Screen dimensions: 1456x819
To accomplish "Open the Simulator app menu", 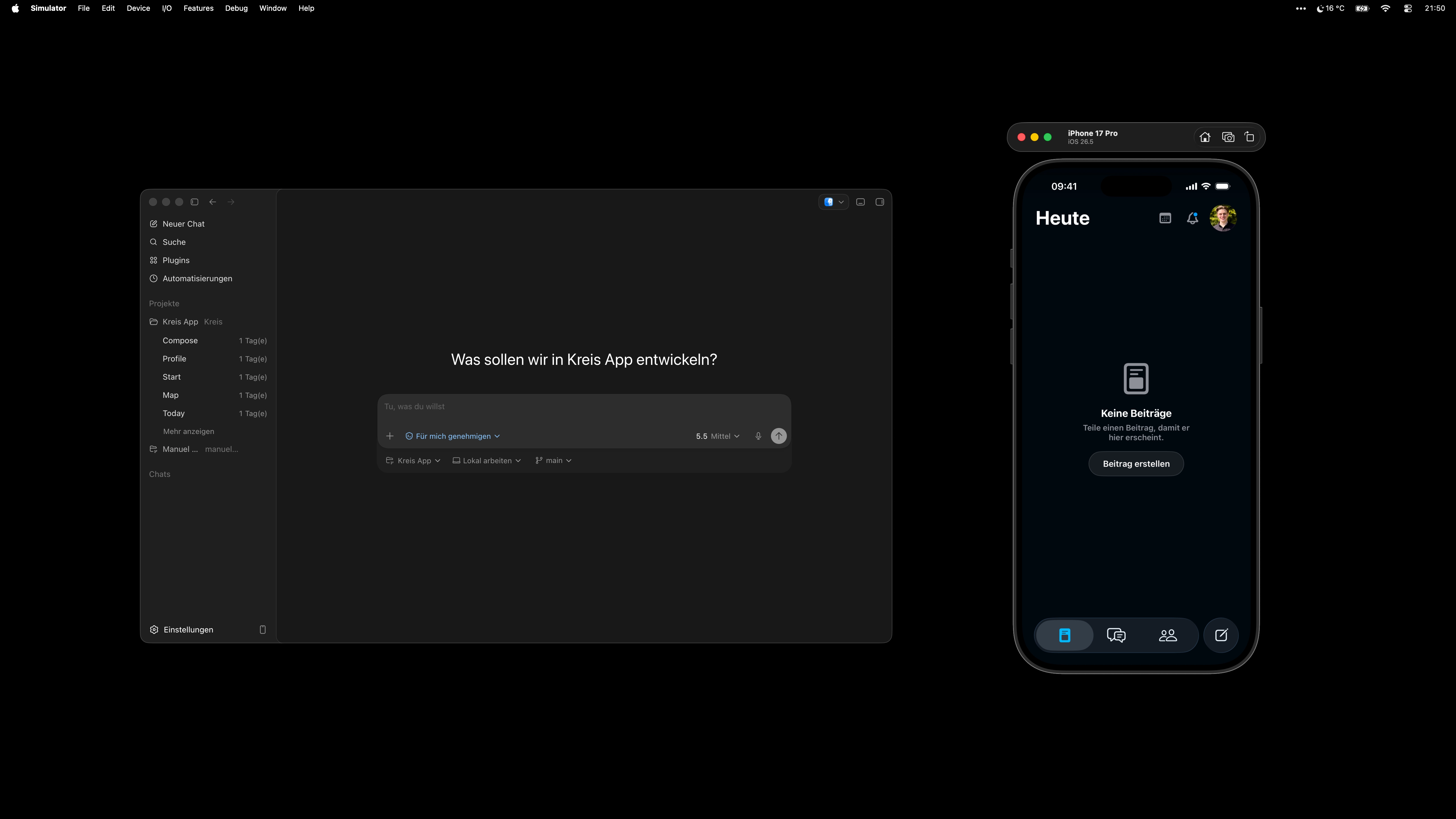I will tap(49, 9).
